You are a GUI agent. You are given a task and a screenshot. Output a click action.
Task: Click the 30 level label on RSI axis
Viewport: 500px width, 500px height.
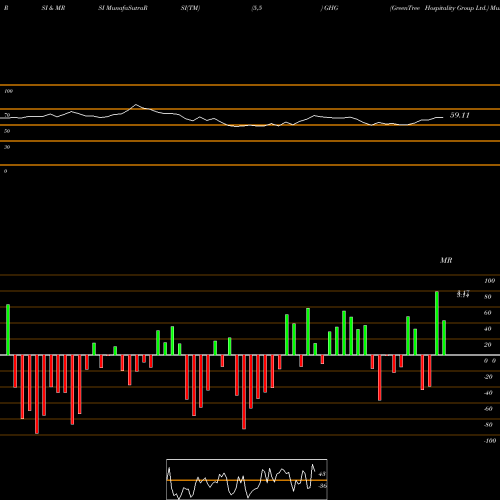7,147
